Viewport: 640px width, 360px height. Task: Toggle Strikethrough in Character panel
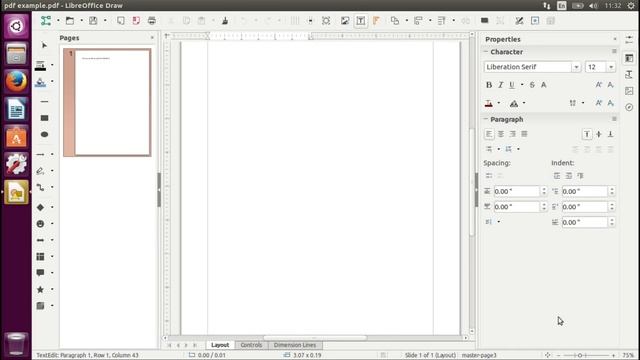pos(532,85)
